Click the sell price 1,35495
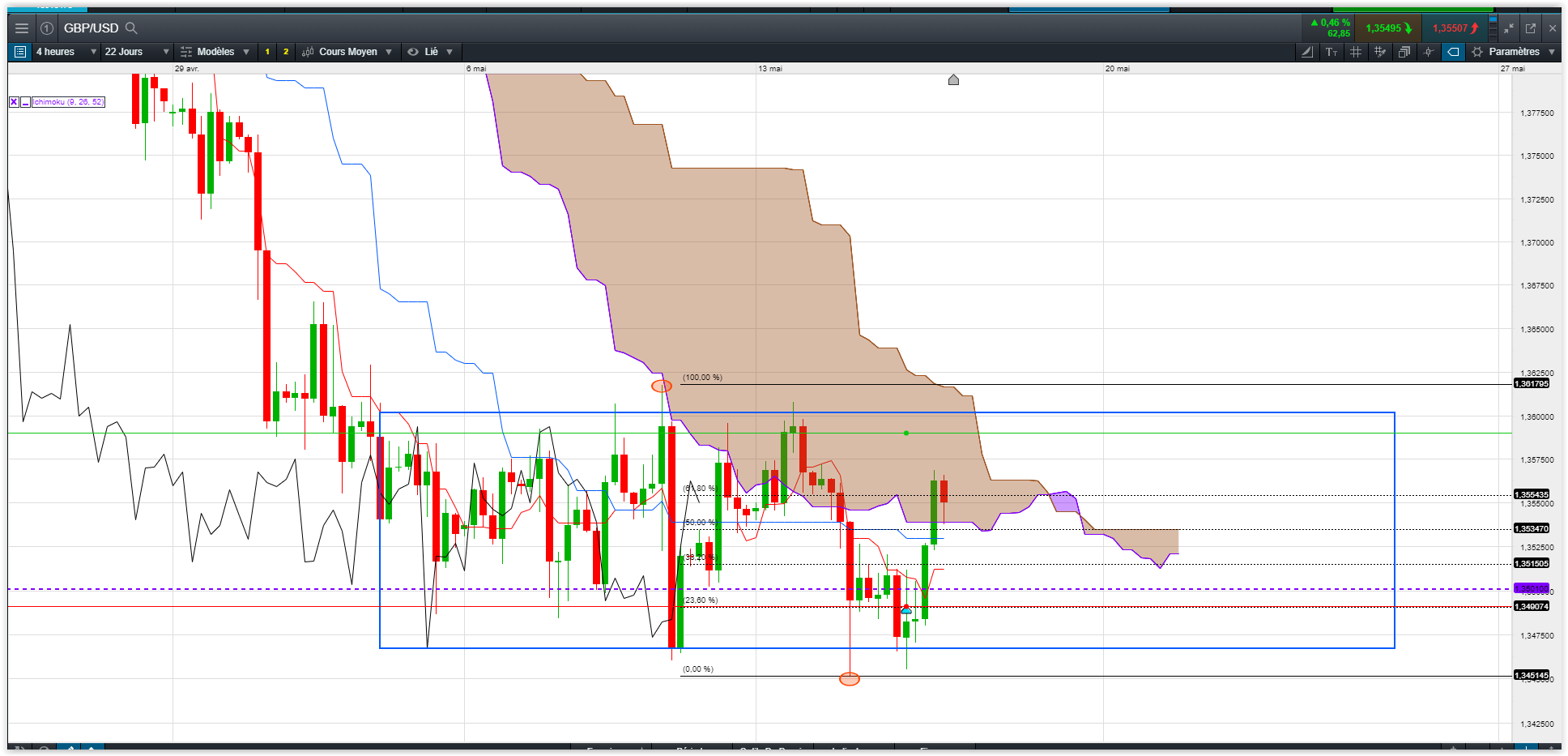1568x756 pixels. point(1389,28)
